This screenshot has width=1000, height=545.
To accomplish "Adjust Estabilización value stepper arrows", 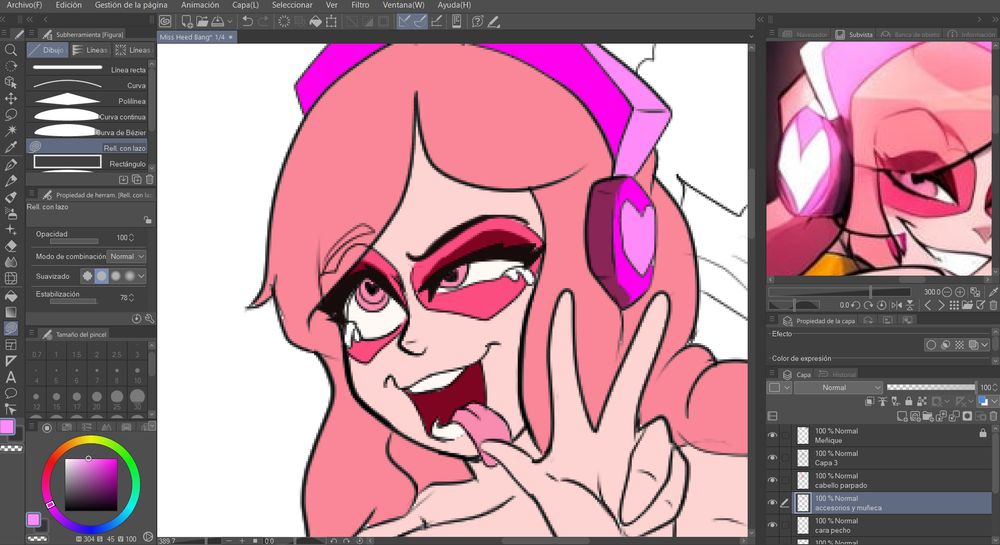I will [x=131, y=298].
